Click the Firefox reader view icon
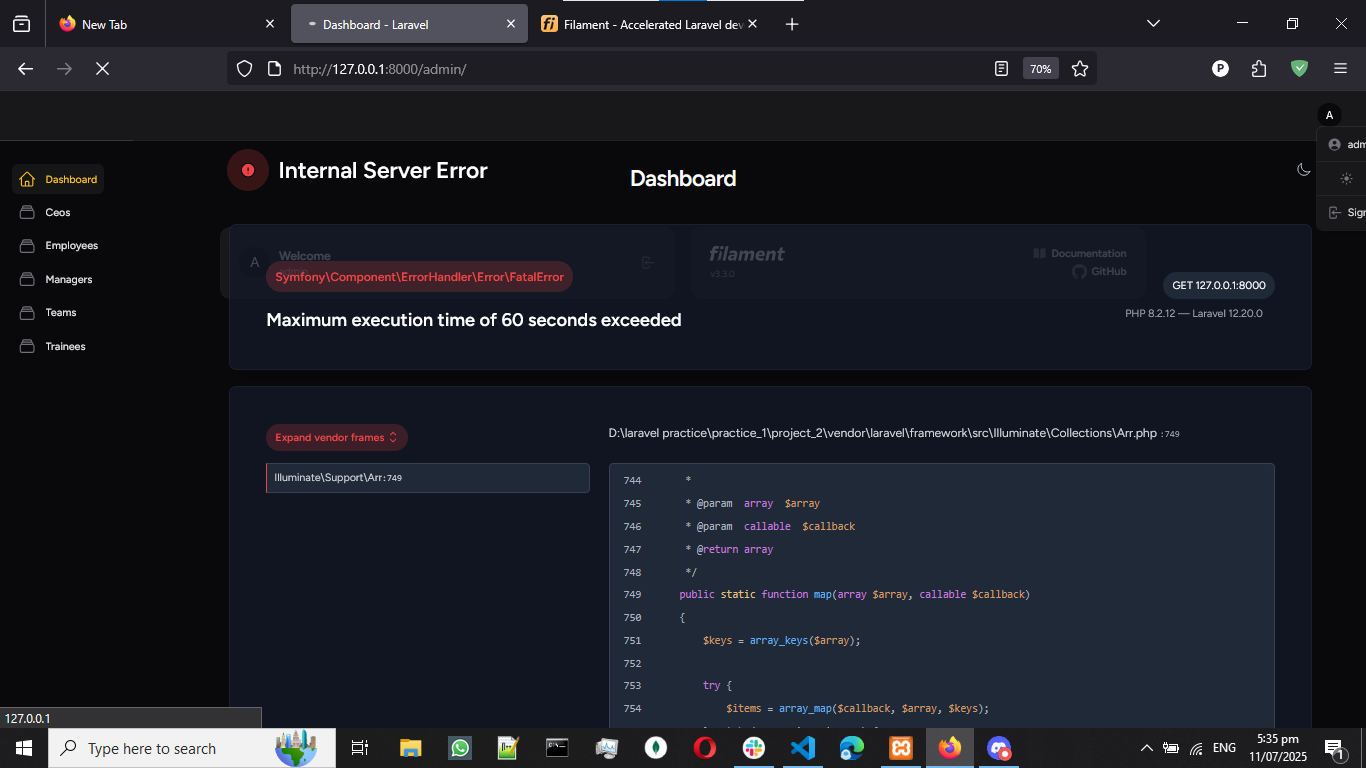Viewport: 1366px width, 768px height. pyautogui.click(x=1001, y=69)
